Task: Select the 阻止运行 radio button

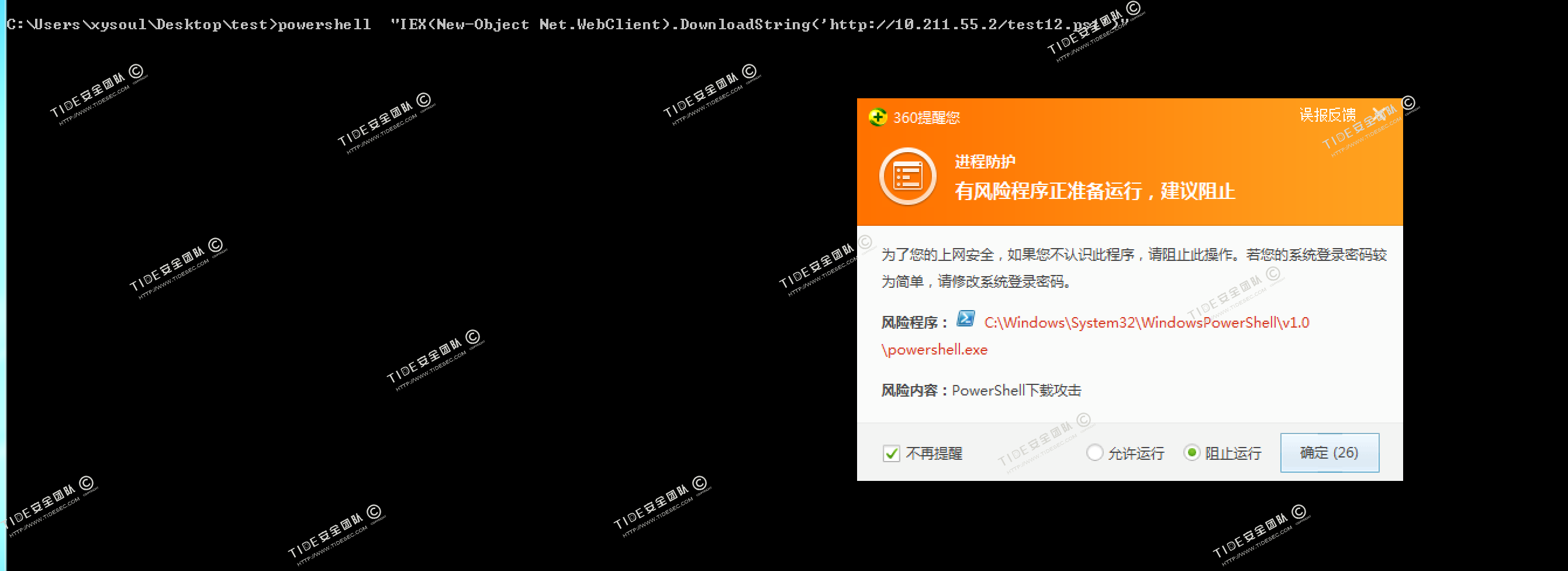Action: click(1191, 453)
